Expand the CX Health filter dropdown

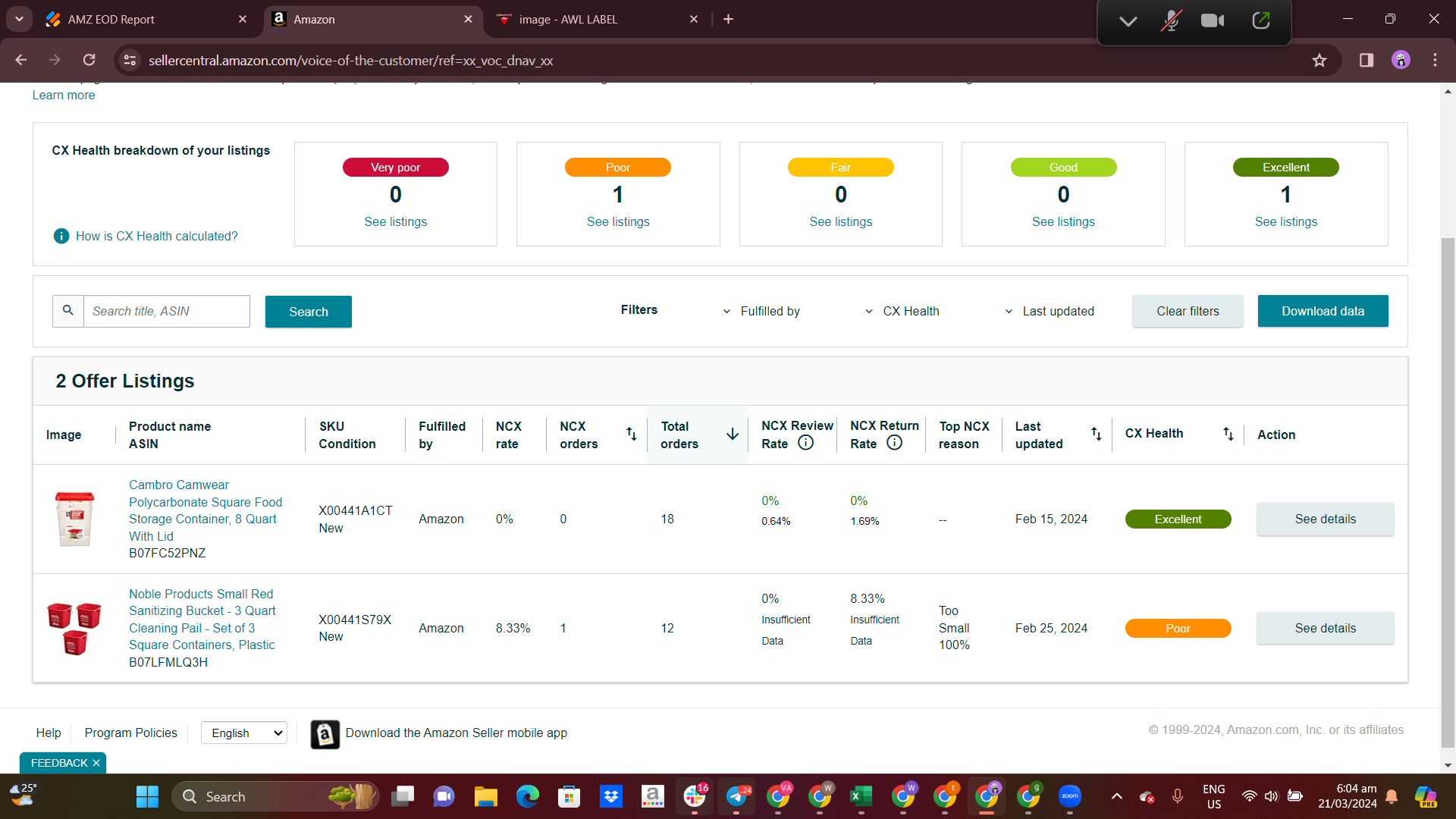pyautogui.click(x=902, y=311)
